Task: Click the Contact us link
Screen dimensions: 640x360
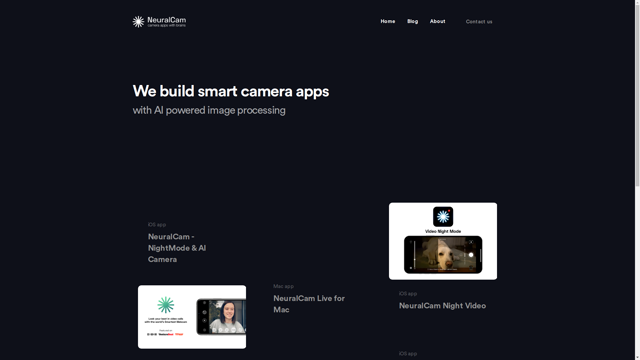Action: tap(479, 22)
